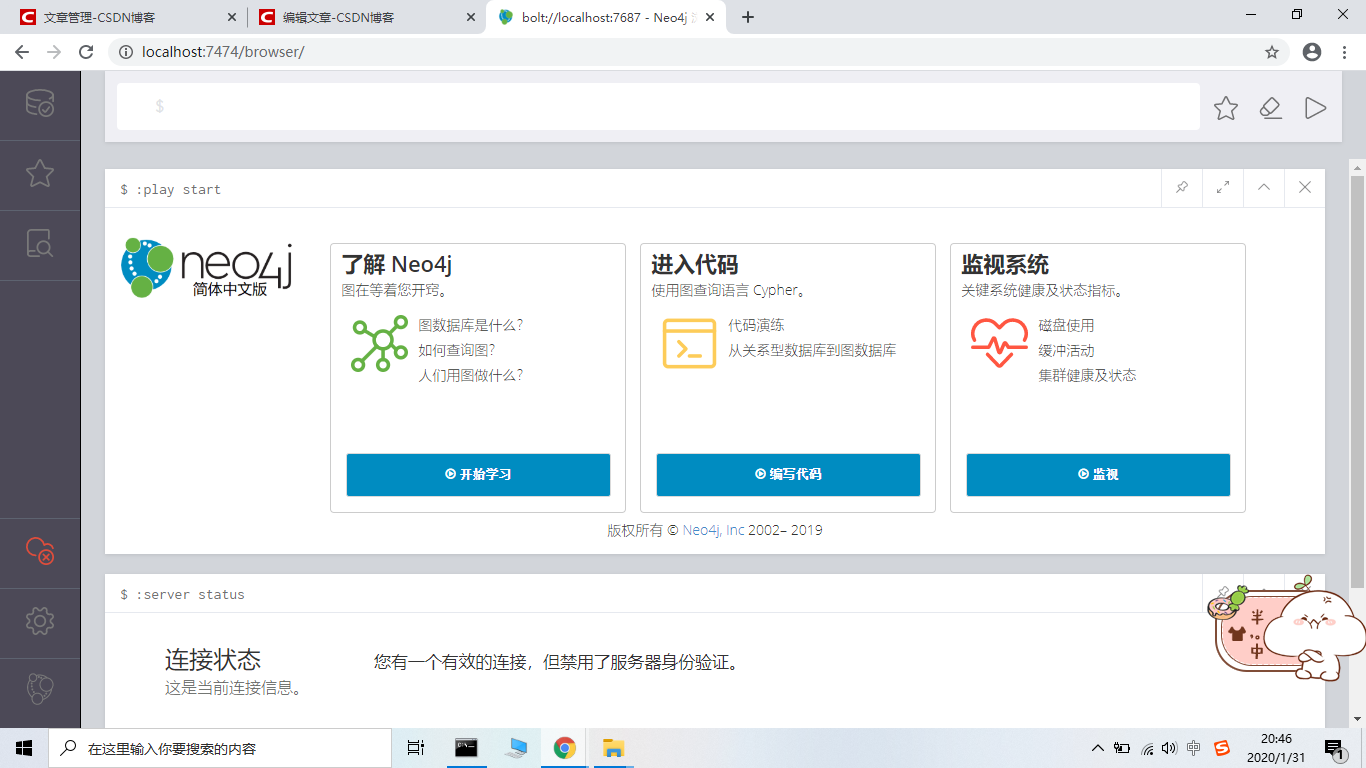This screenshot has height=768, width=1366.
Task: Open a new browser tab
Action: (x=748, y=17)
